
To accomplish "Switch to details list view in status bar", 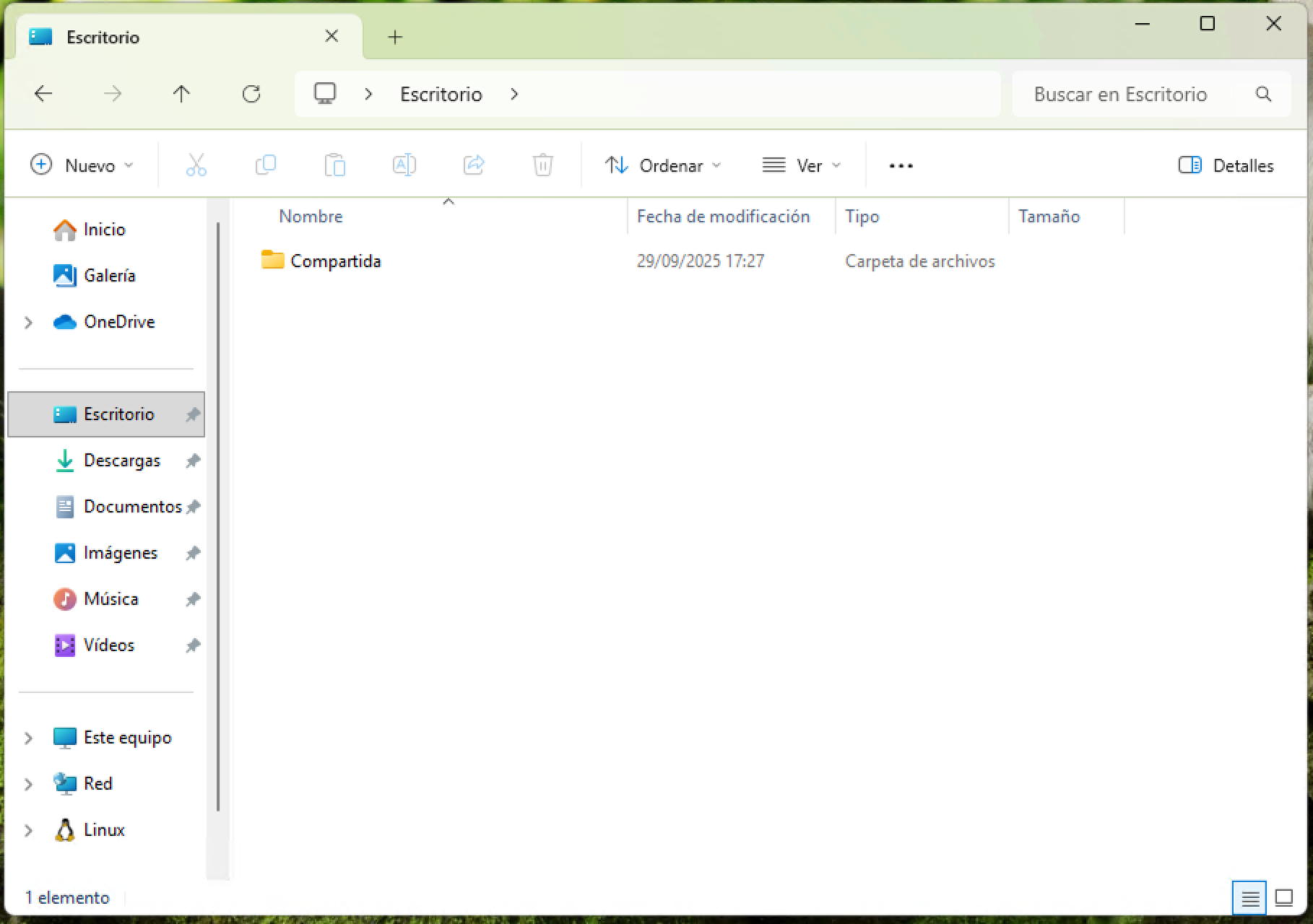I will point(1249,898).
